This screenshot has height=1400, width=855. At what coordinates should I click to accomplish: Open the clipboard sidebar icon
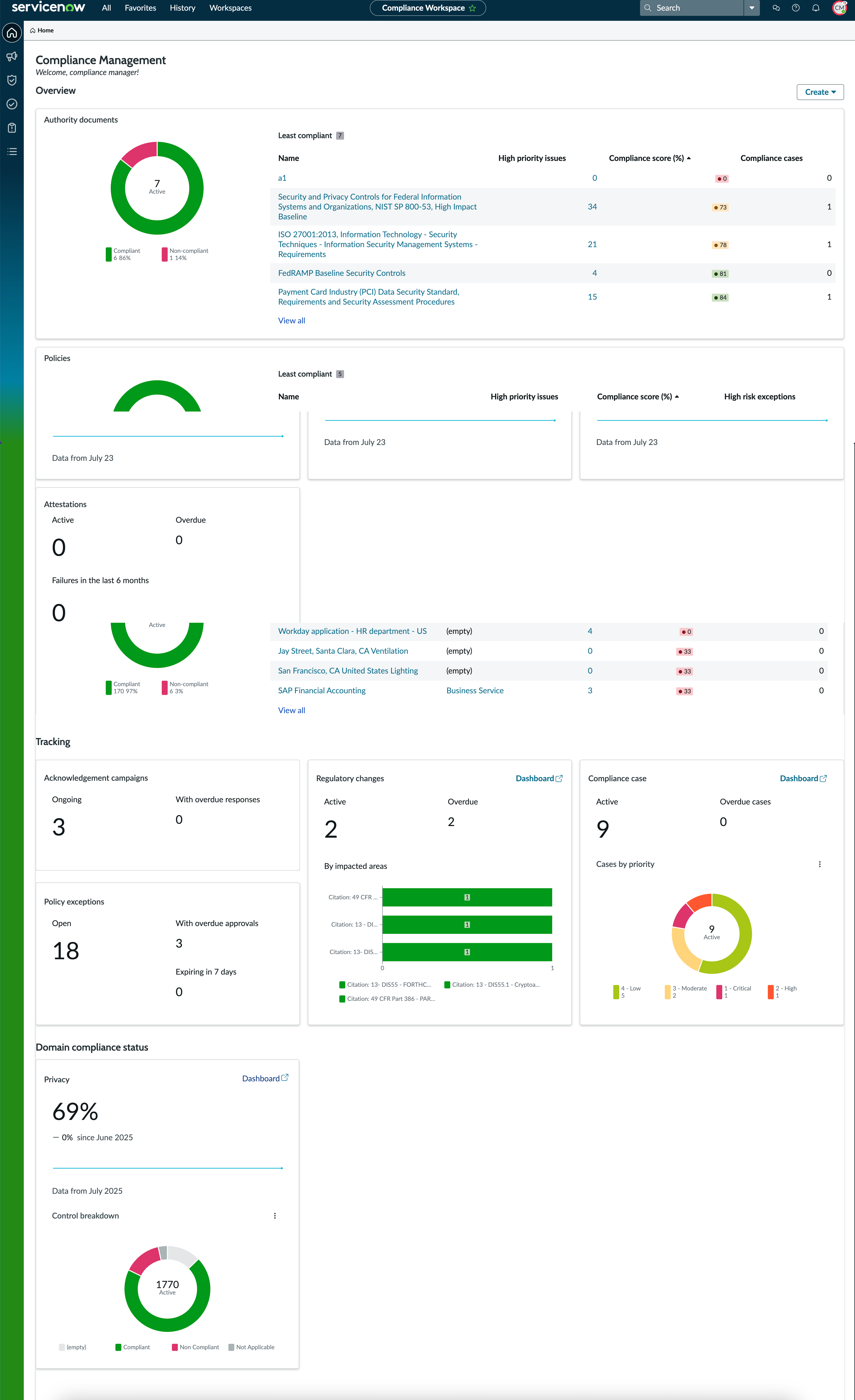pyautogui.click(x=12, y=128)
